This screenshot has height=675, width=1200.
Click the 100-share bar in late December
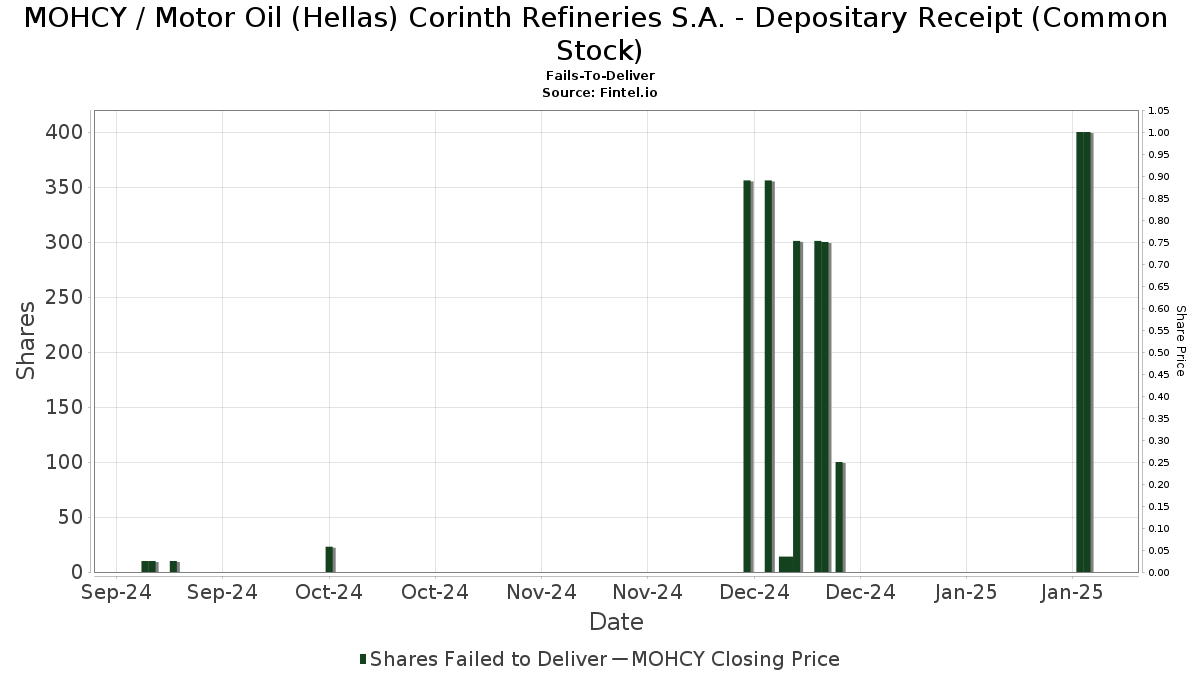(x=840, y=517)
